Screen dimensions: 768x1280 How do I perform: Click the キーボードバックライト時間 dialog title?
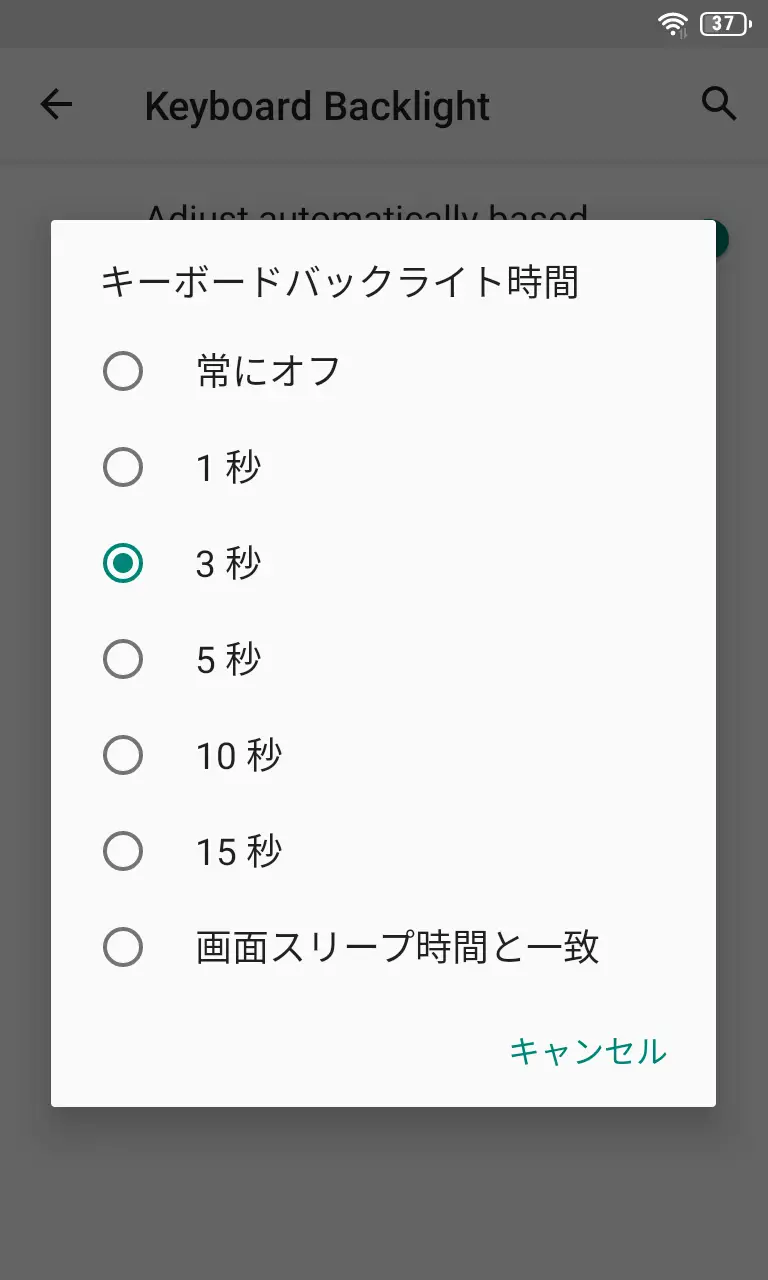[339, 283]
